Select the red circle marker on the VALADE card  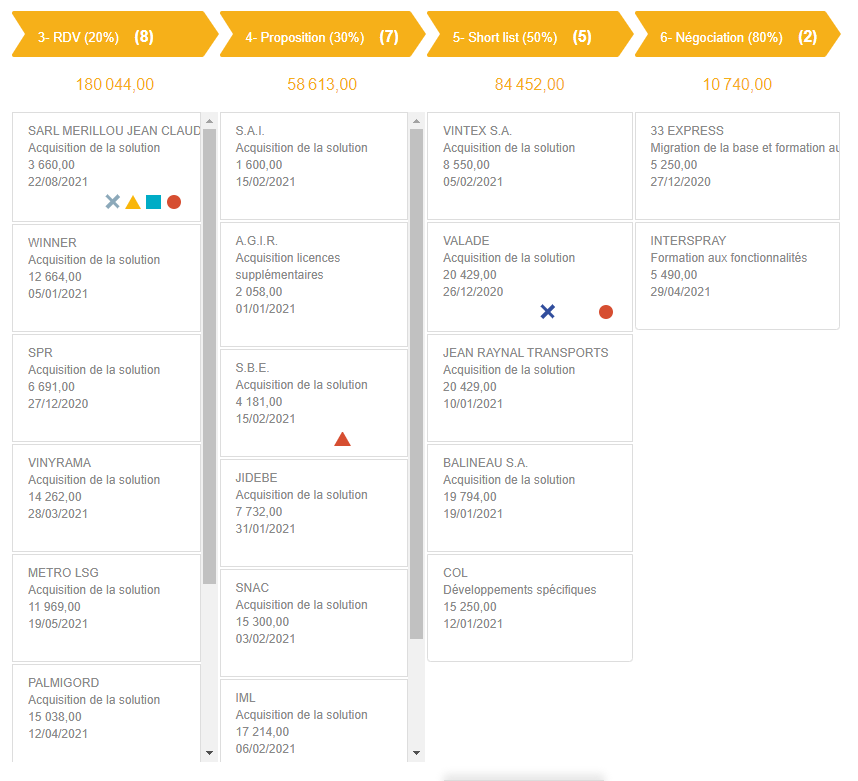[605, 311]
